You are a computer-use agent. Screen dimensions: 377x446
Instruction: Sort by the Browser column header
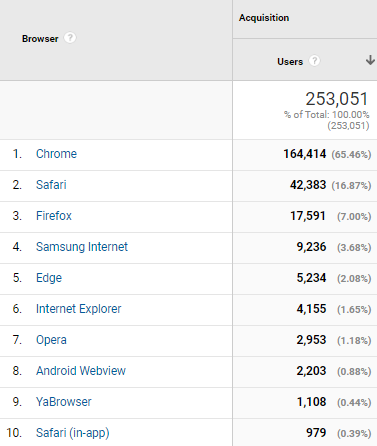coord(40,39)
